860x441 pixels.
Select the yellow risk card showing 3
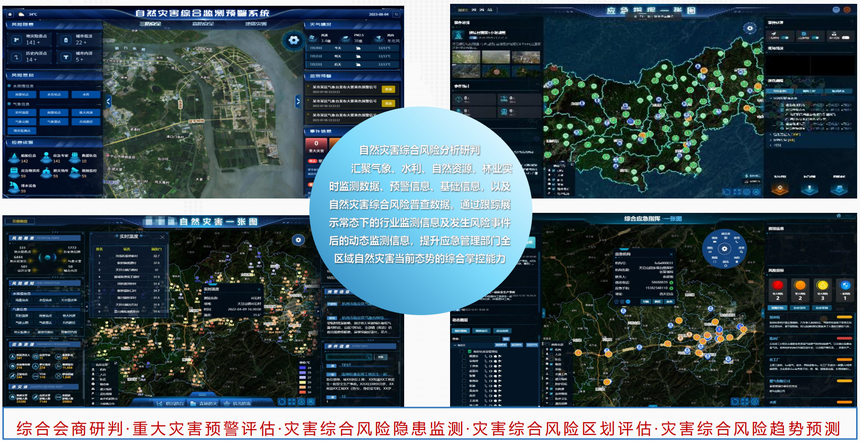[x=822, y=289]
